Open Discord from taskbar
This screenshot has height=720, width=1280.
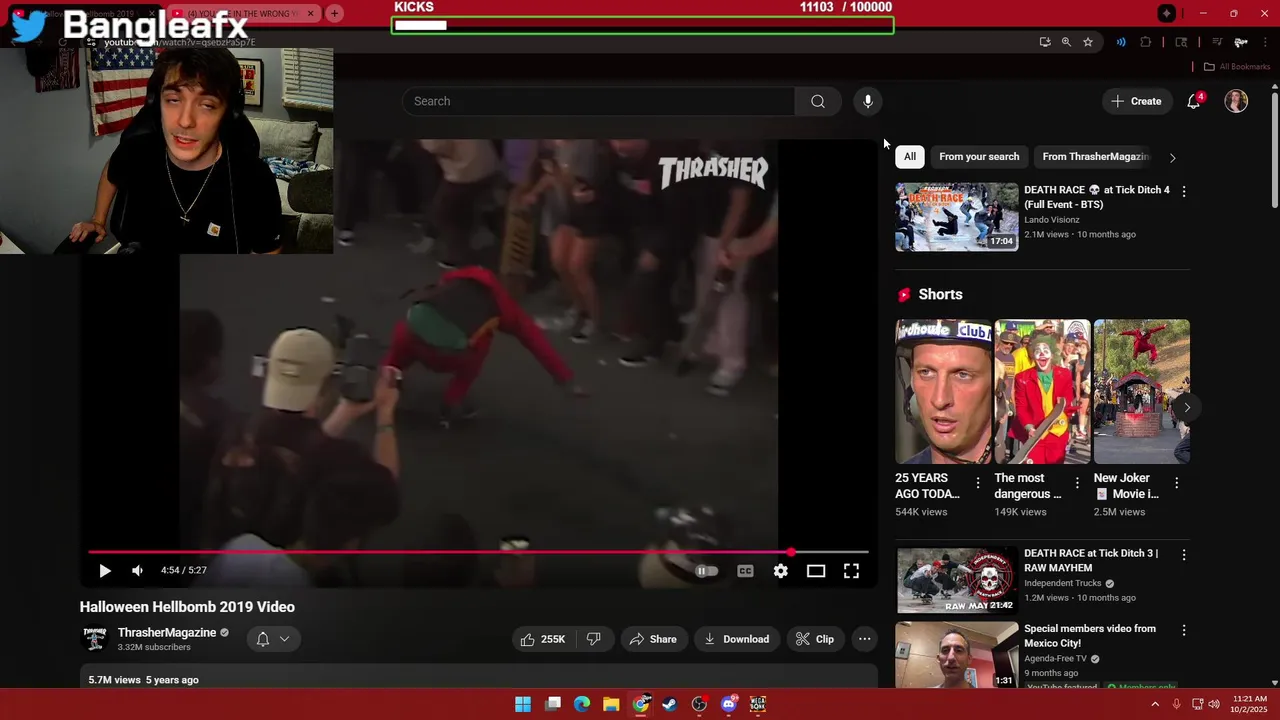(x=729, y=705)
